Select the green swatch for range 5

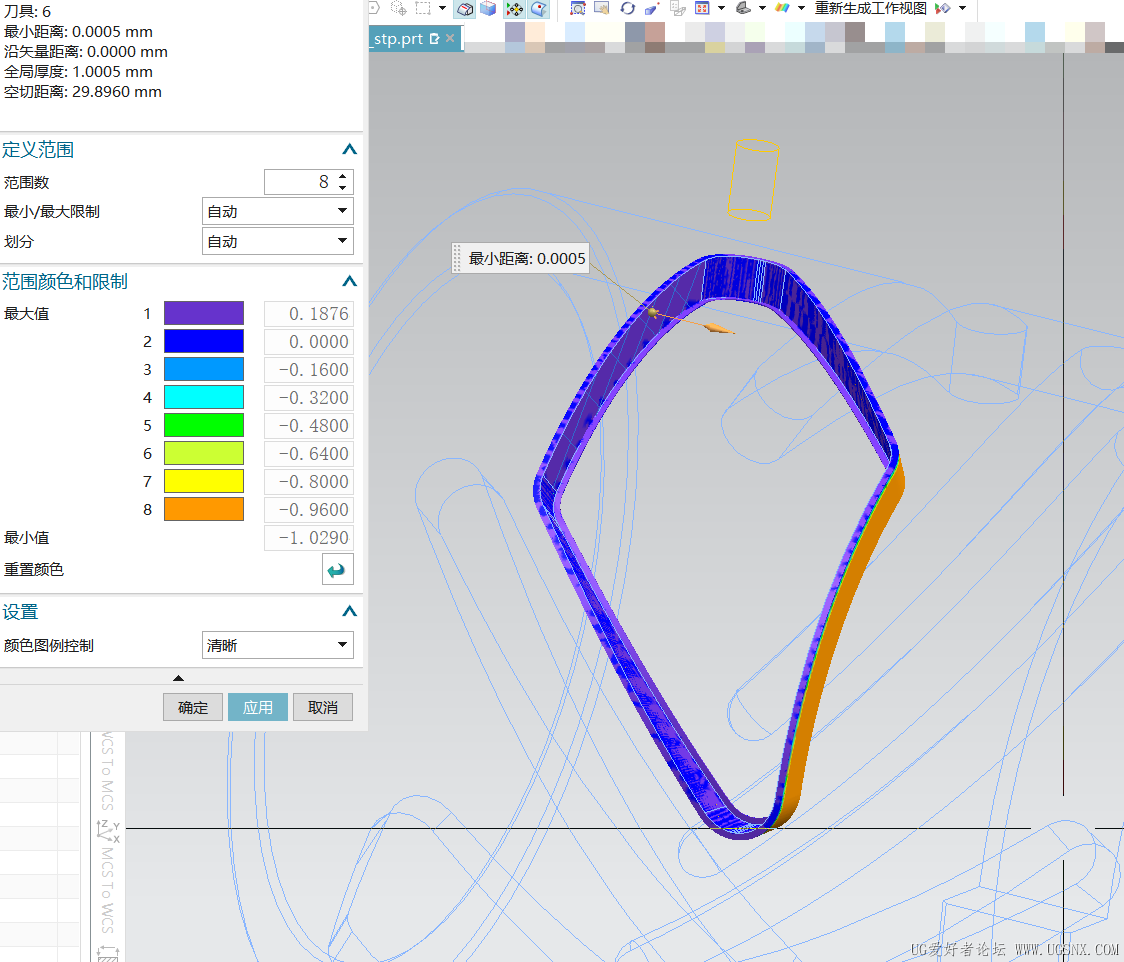(x=204, y=425)
